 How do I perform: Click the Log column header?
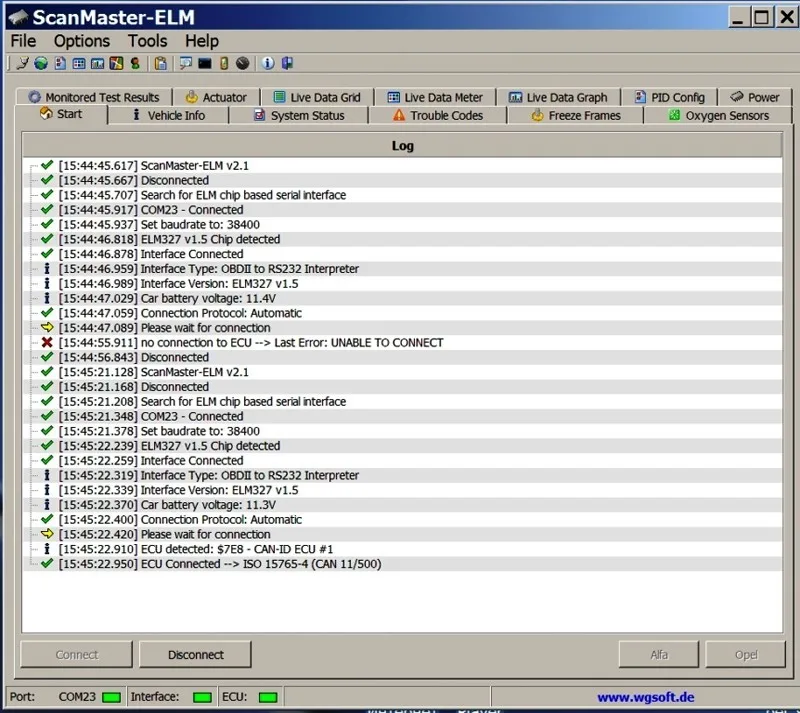[402, 145]
